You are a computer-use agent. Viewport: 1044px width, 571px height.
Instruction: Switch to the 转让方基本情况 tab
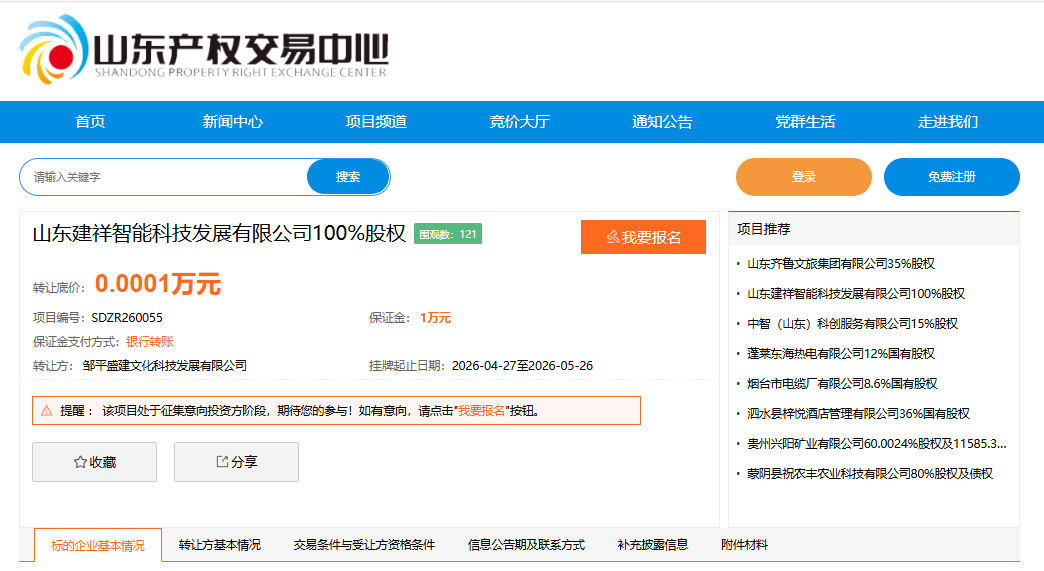[219, 545]
